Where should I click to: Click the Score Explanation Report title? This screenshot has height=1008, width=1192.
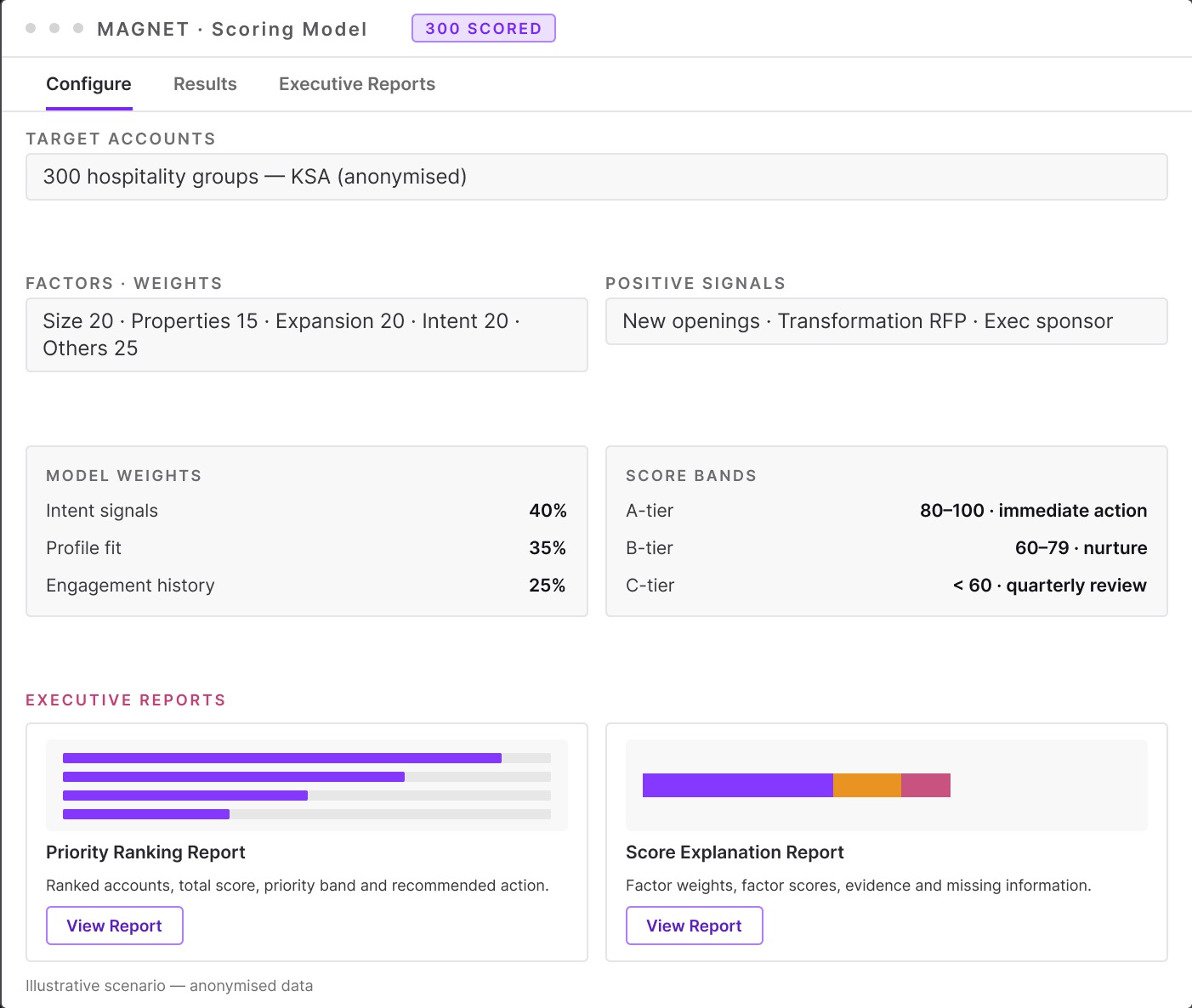click(x=735, y=852)
